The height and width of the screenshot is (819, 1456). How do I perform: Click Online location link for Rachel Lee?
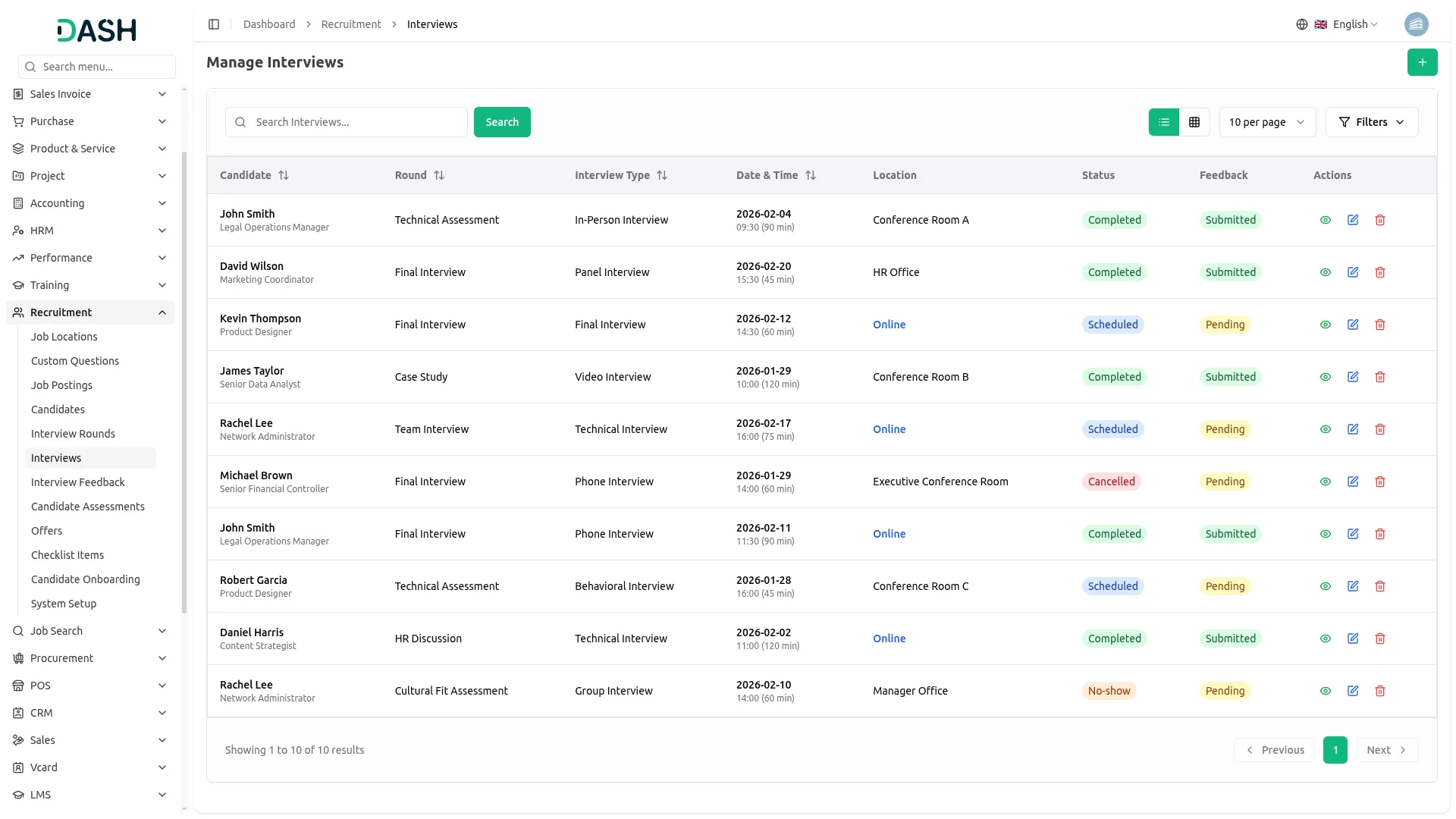point(889,429)
